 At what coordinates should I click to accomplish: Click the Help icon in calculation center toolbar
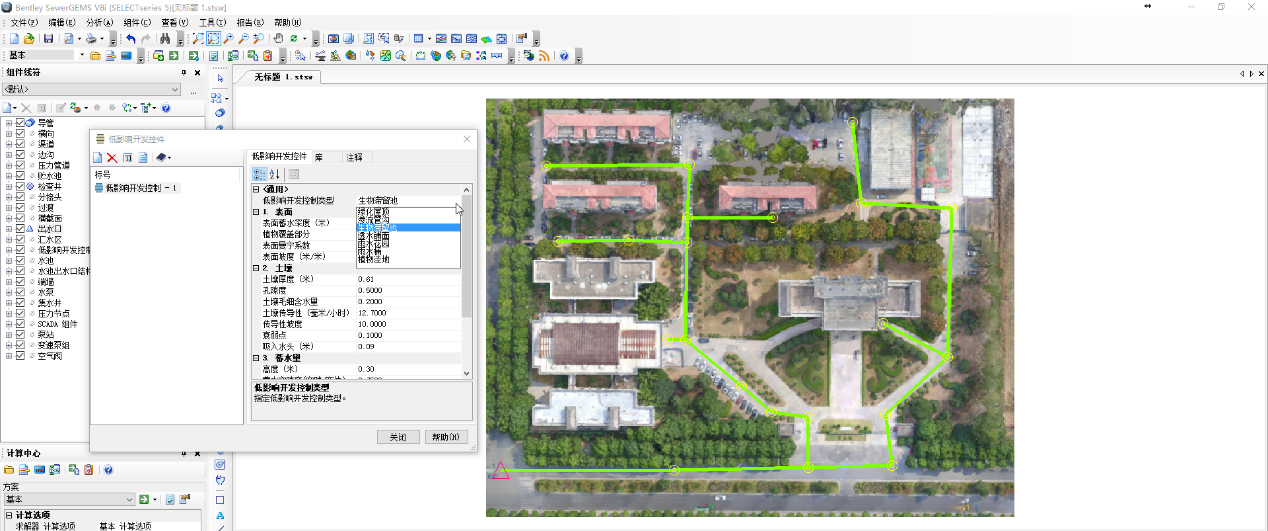tap(108, 470)
